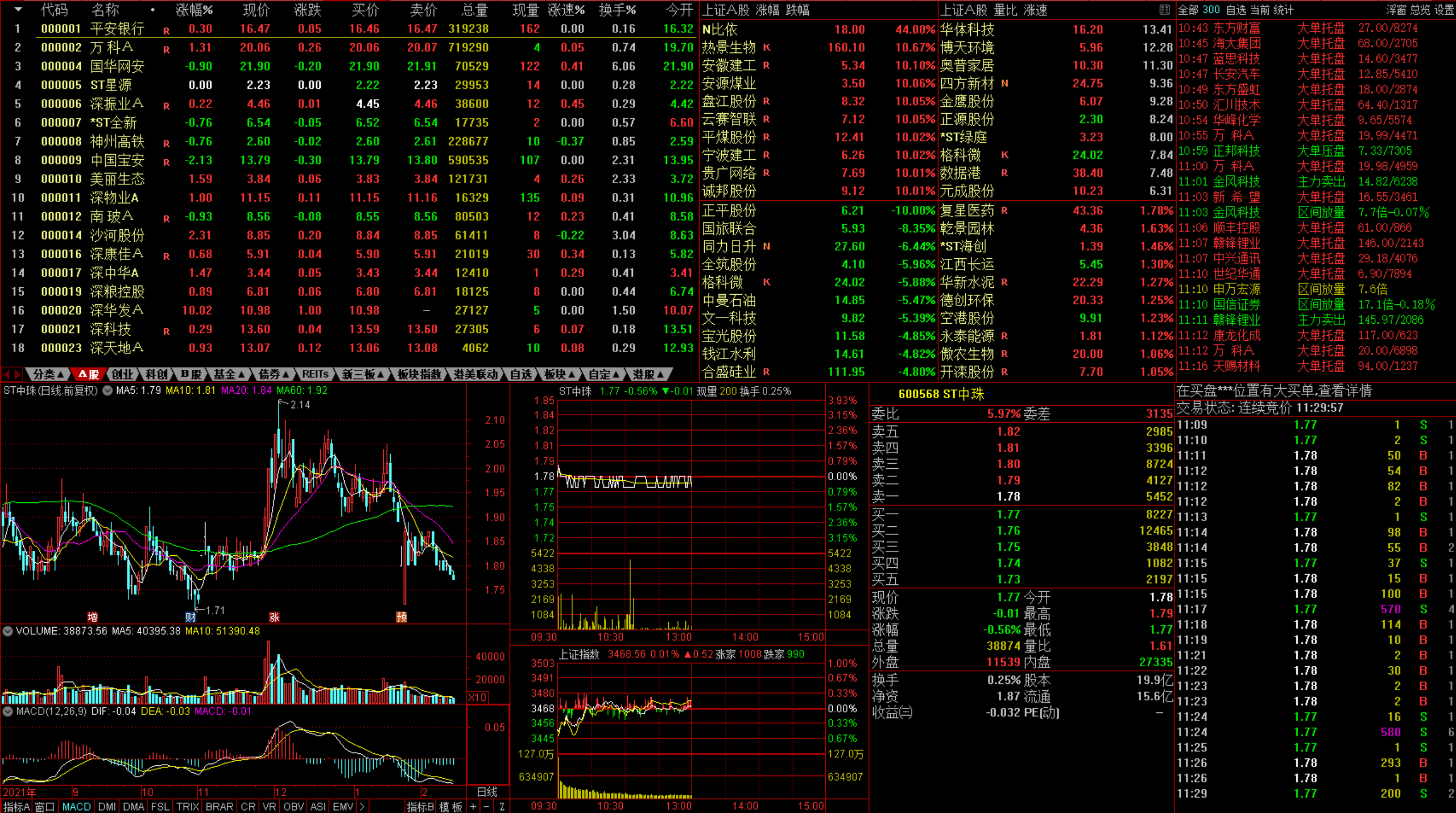This screenshot has height=813, width=1456.
Task: Toggle the MACD indicator round button
Action: (8, 711)
